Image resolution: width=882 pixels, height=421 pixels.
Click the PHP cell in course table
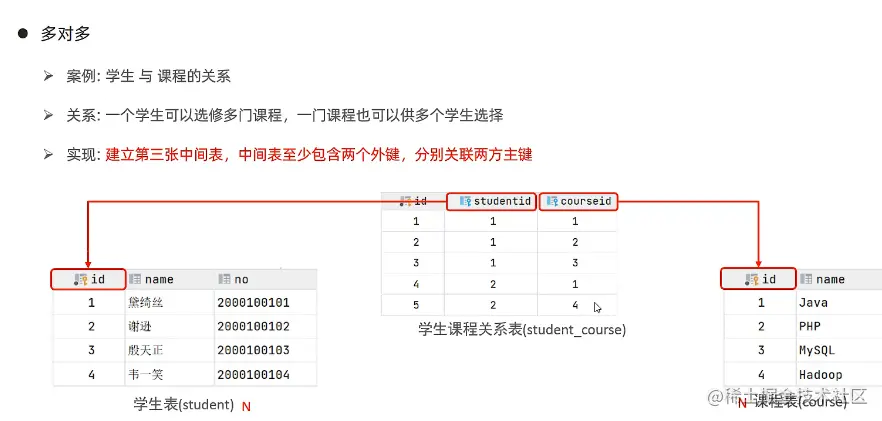pyautogui.click(x=839, y=326)
